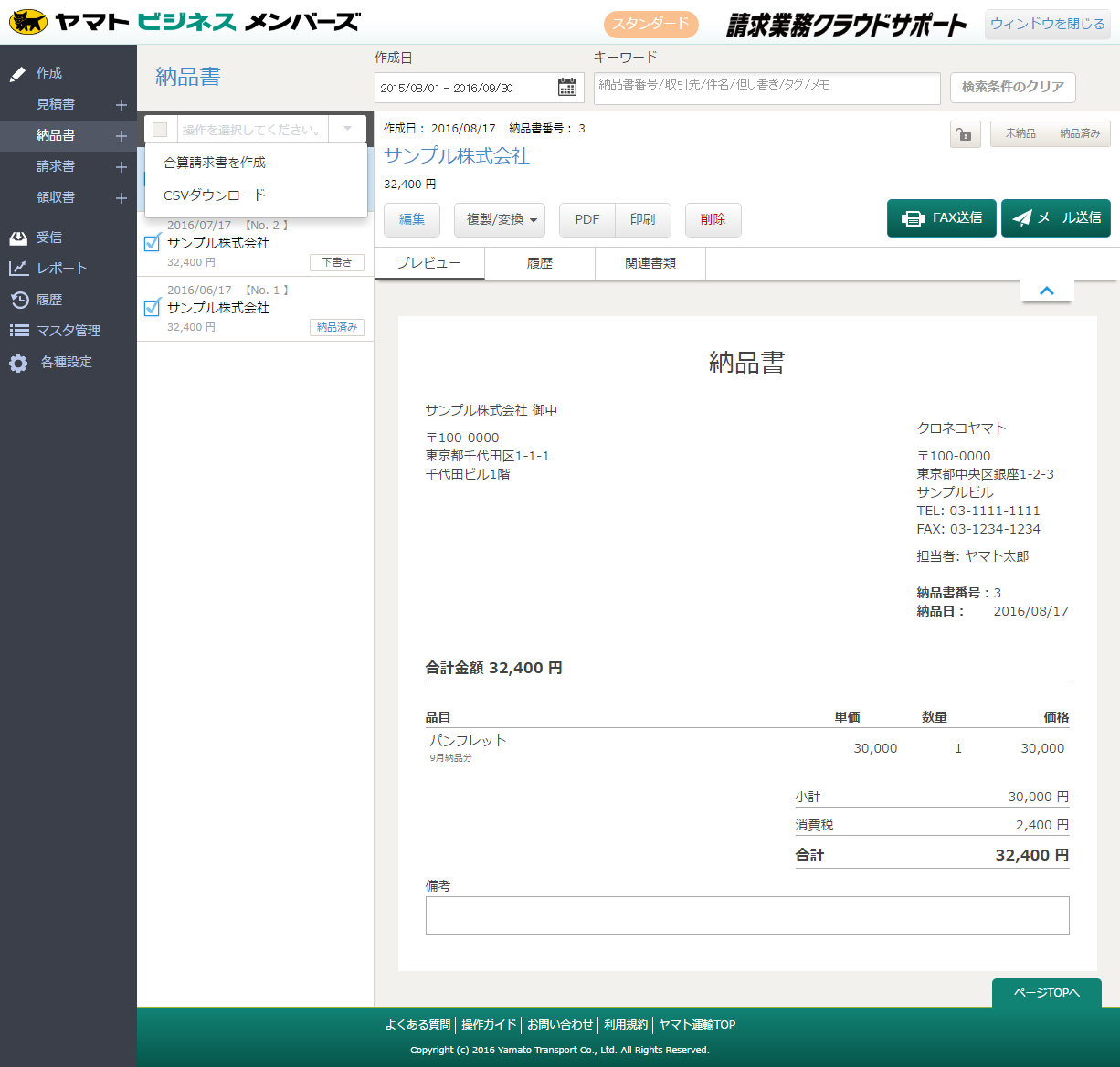Click the 受信 inbox icon
The image size is (1120, 1067).
[x=18, y=238]
